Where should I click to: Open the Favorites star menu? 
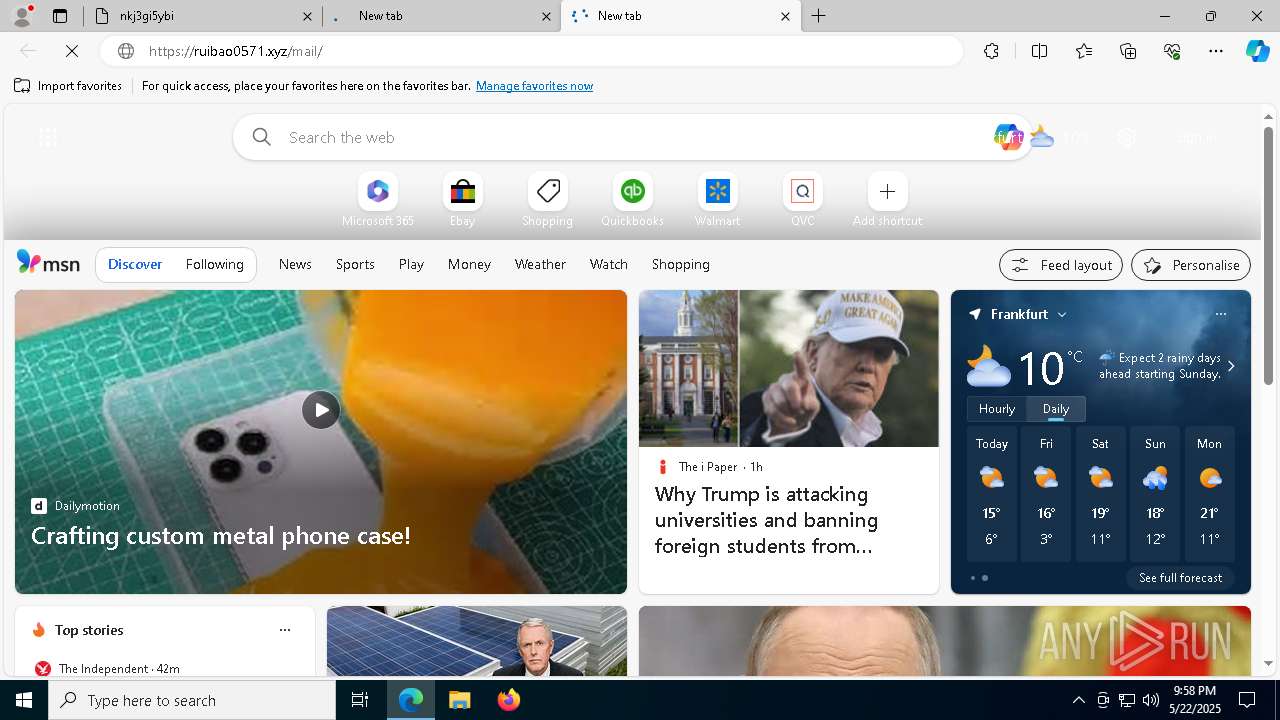coord(1084,51)
